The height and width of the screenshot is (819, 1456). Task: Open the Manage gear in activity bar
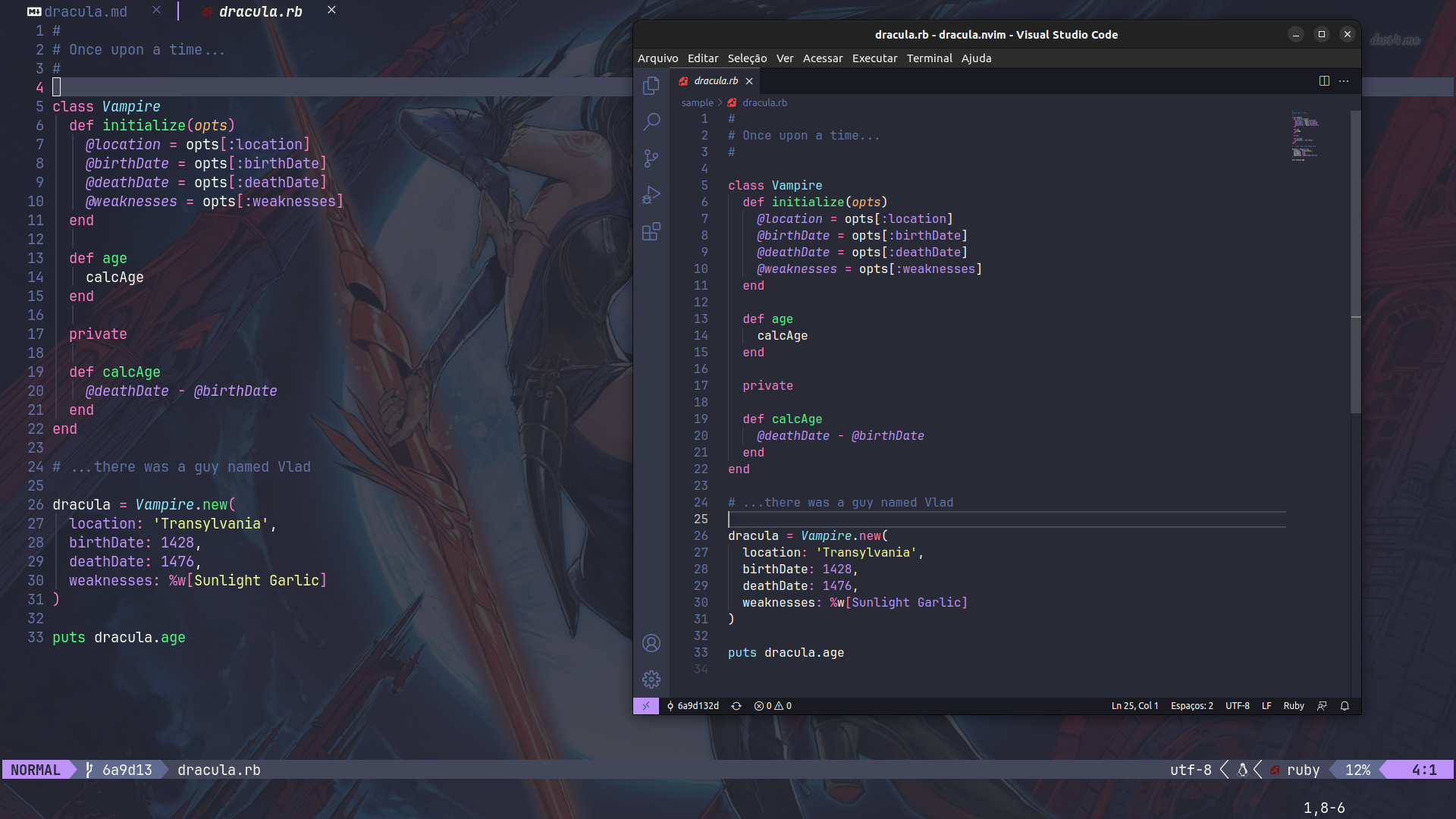651,679
